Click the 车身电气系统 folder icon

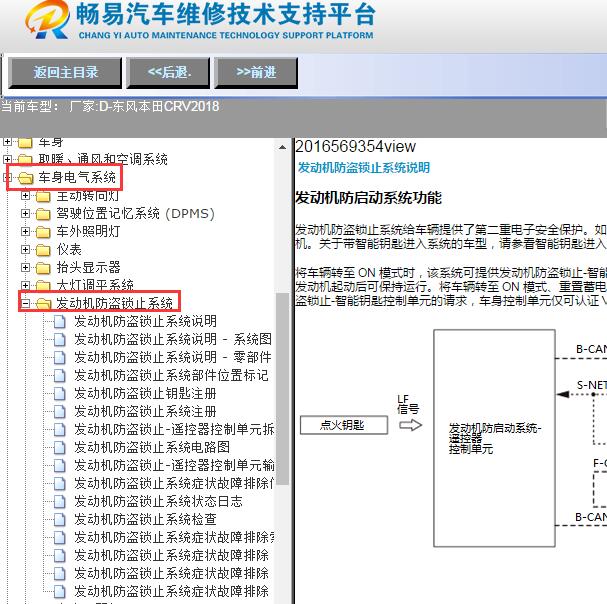[x=26, y=178]
